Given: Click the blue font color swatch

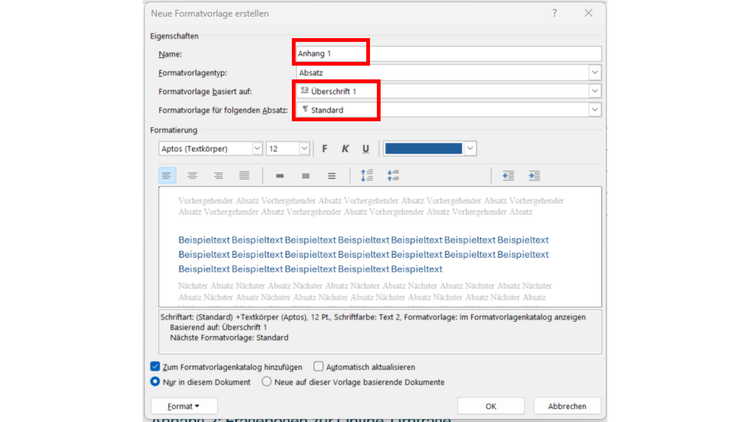Looking at the screenshot, I should [x=424, y=149].
